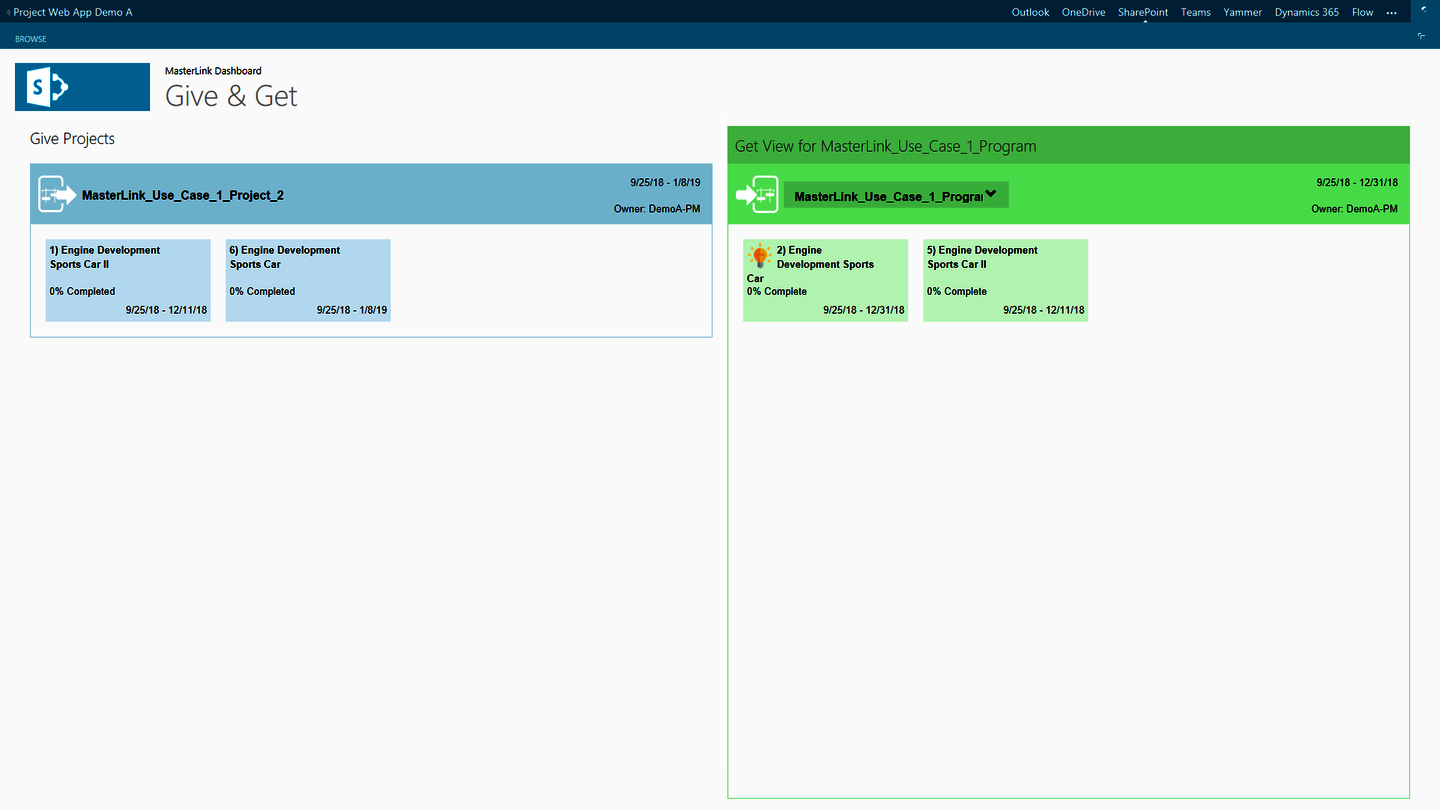This screenshot has width=1440, height=810.
Task: Click the MasterLink Dashboard breadcrumb link
Action: click(x=213, y=71)
